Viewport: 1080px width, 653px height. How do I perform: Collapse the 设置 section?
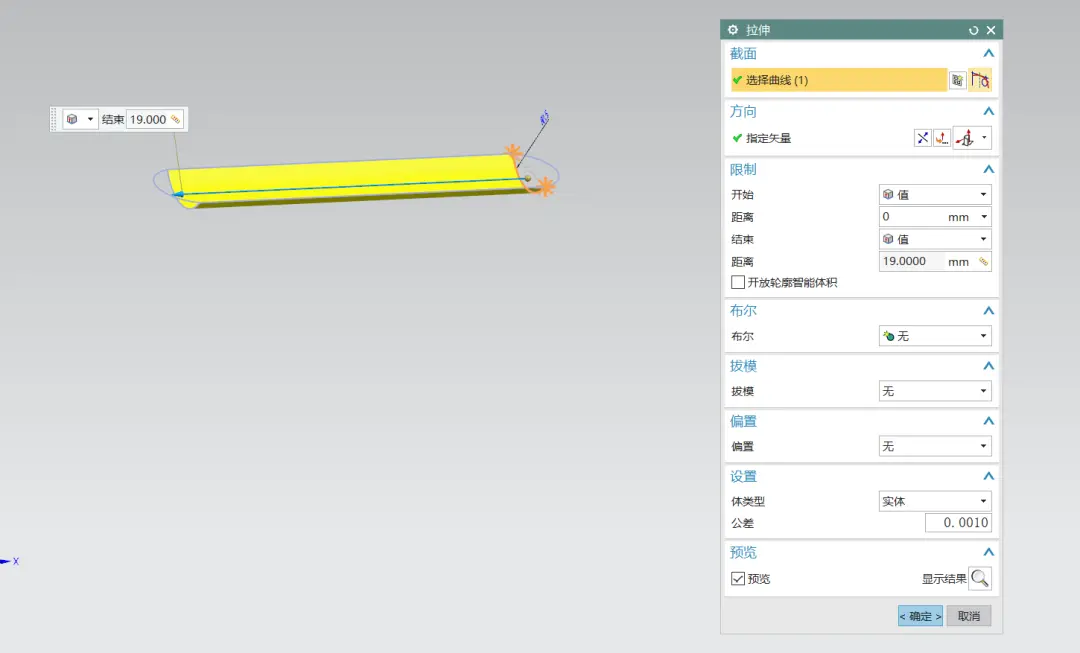point(988,476)
